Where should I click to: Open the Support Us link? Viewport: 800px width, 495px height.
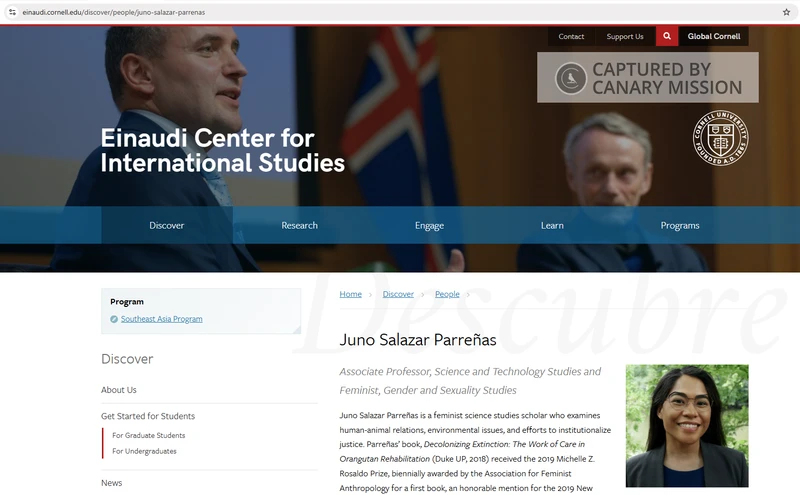(625, 36)
